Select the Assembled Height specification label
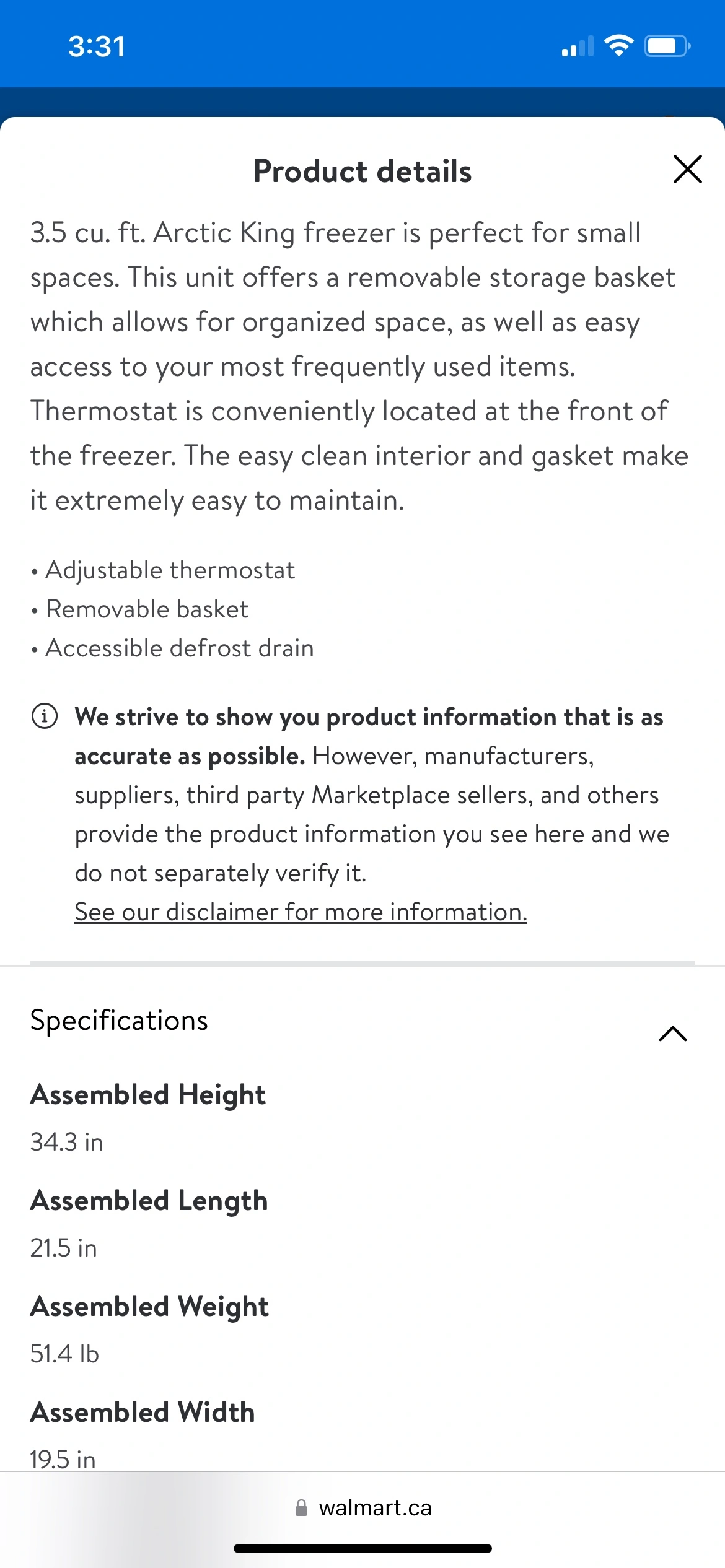This screenshot has width=725, height=1568. click(148, 1095)
